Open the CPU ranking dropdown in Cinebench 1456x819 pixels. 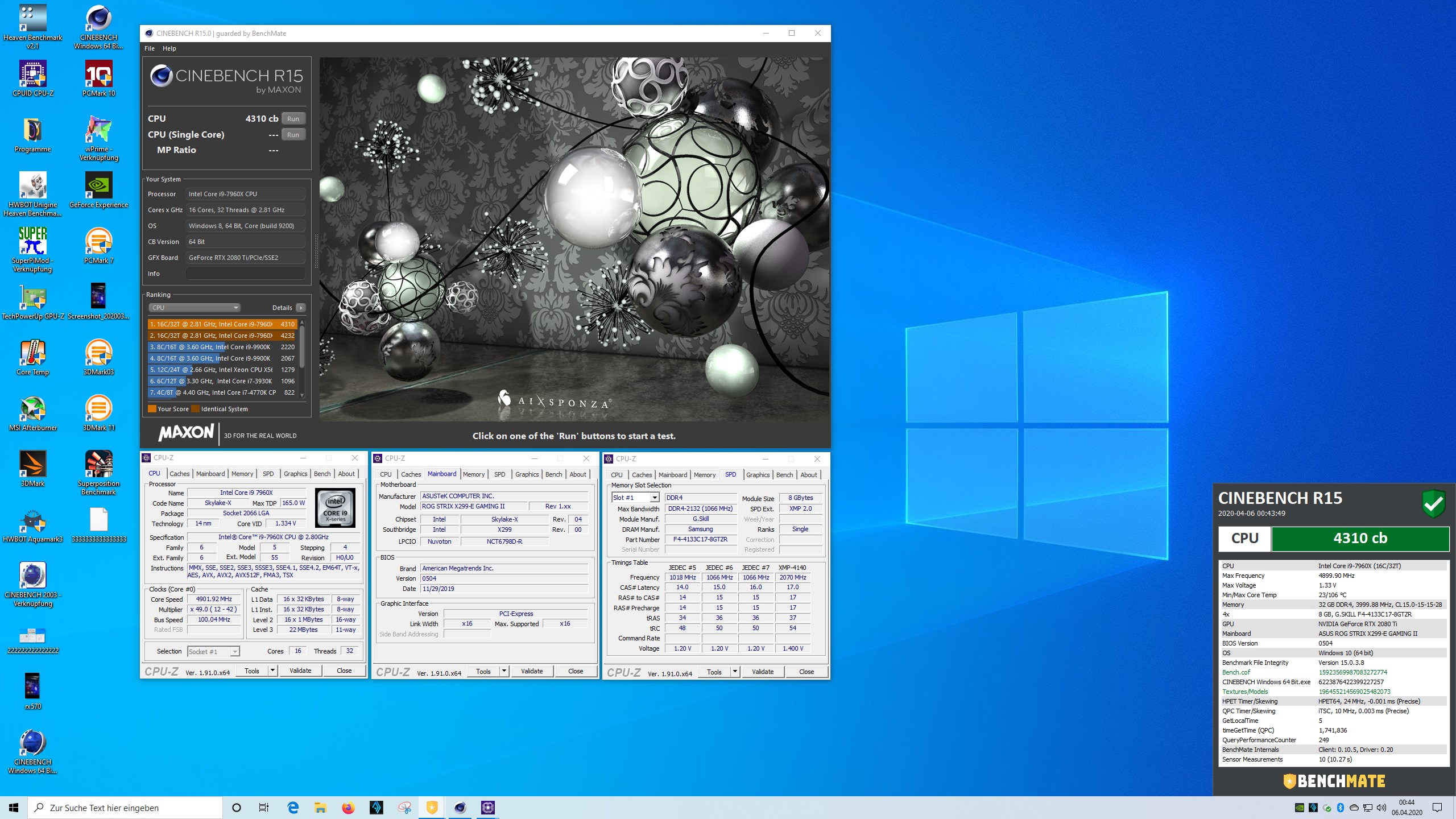coord(195,308)
